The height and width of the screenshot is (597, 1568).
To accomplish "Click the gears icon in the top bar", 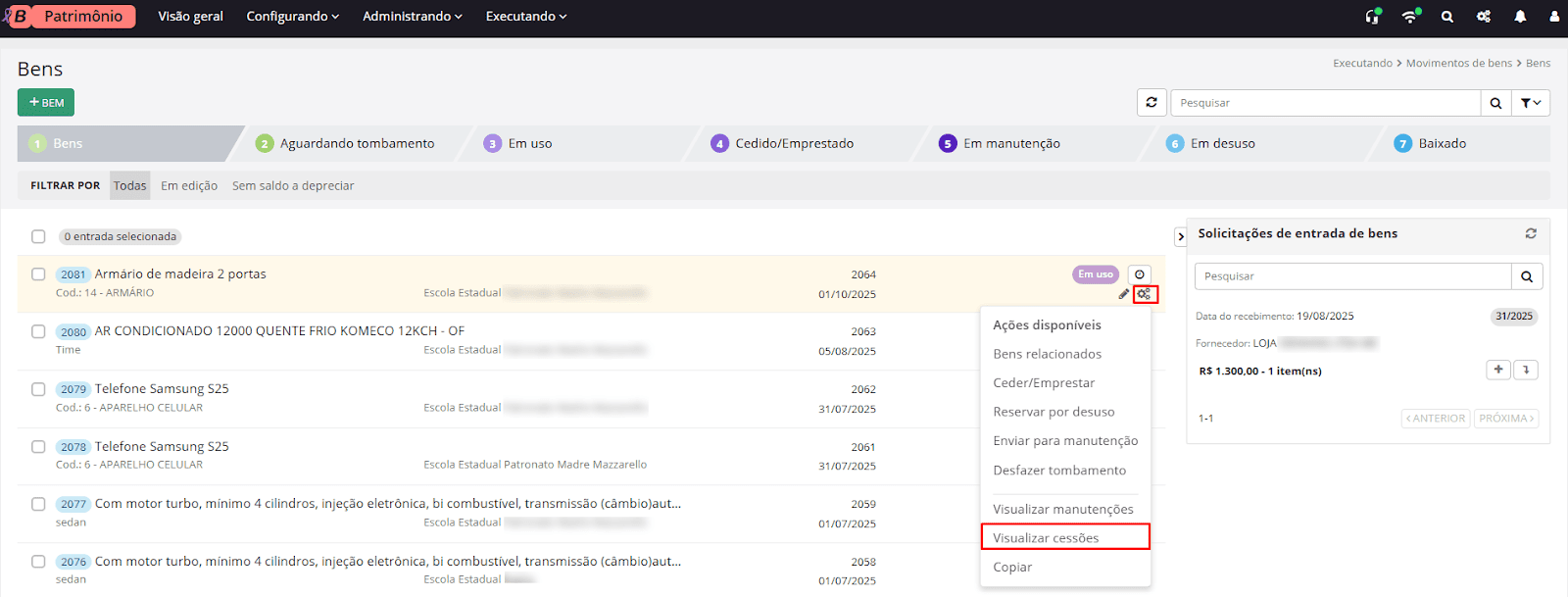I will 1484,17.
